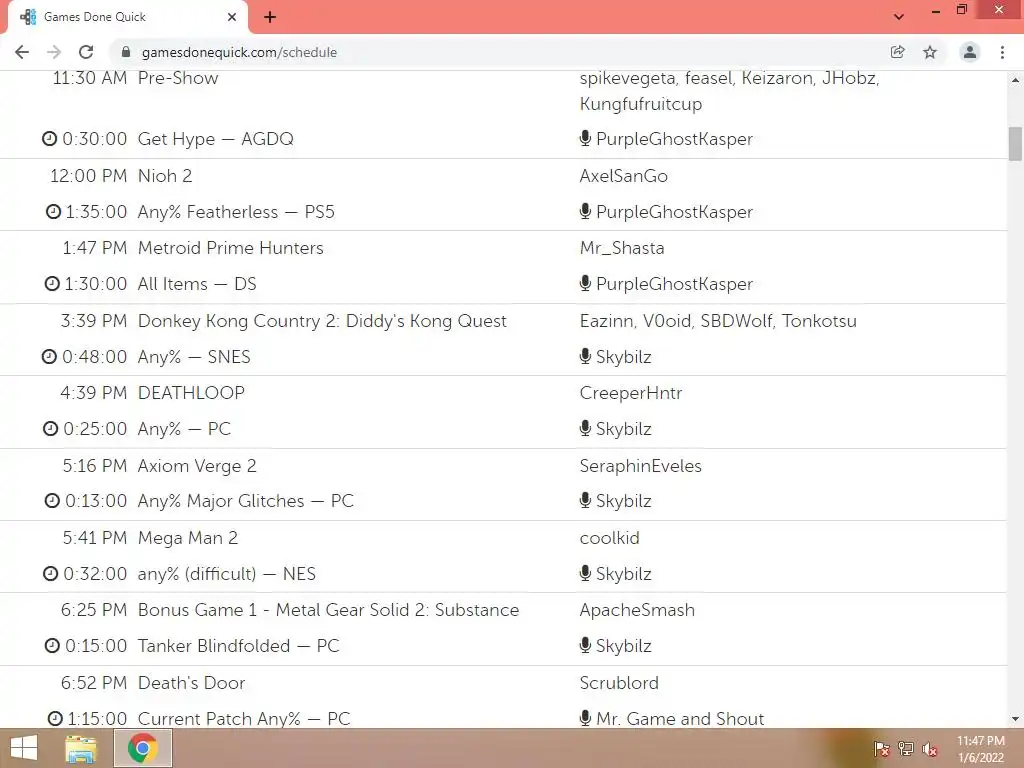The image size is (1024, 768).
Task: Click runner name Mr_Shasta
Action: point(622,248)
